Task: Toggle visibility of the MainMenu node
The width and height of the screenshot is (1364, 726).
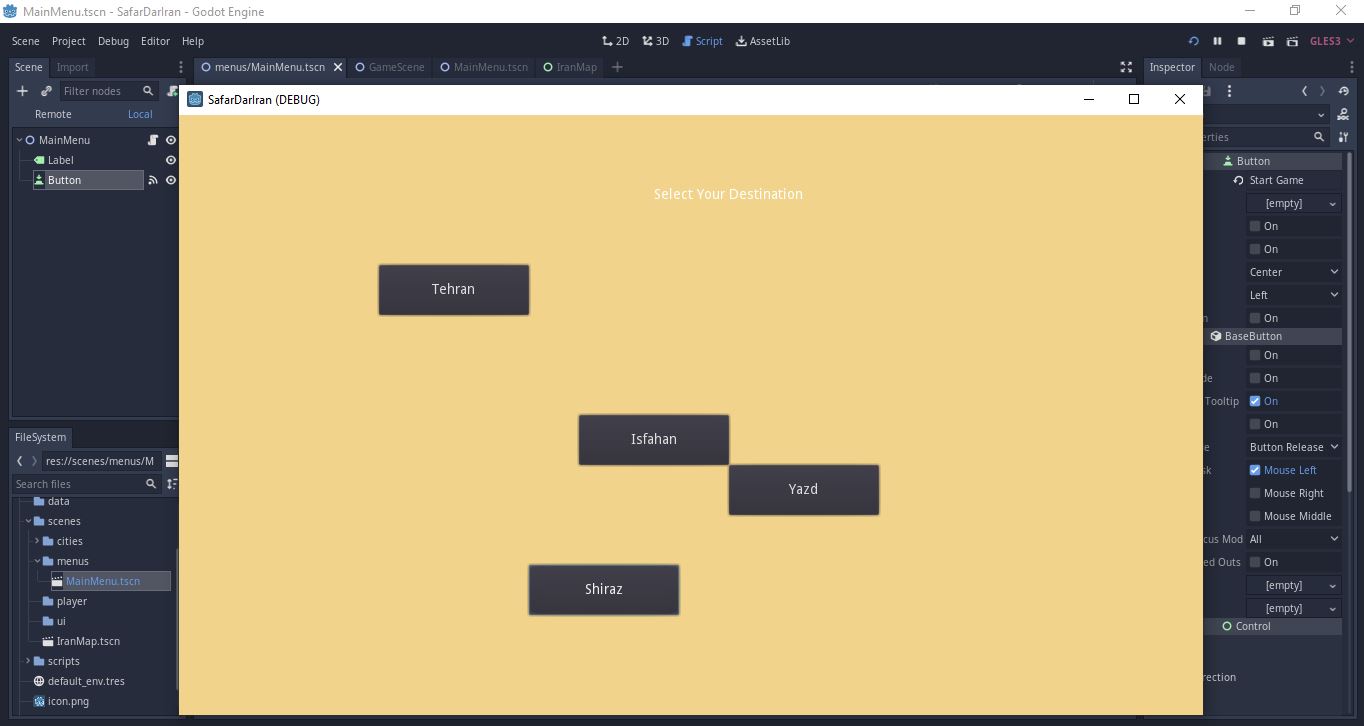Action: (x=171, y=140)
